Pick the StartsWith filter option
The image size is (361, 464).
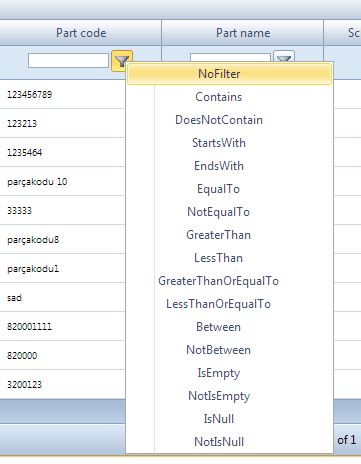pyautogui.click(x=230, y=143)
